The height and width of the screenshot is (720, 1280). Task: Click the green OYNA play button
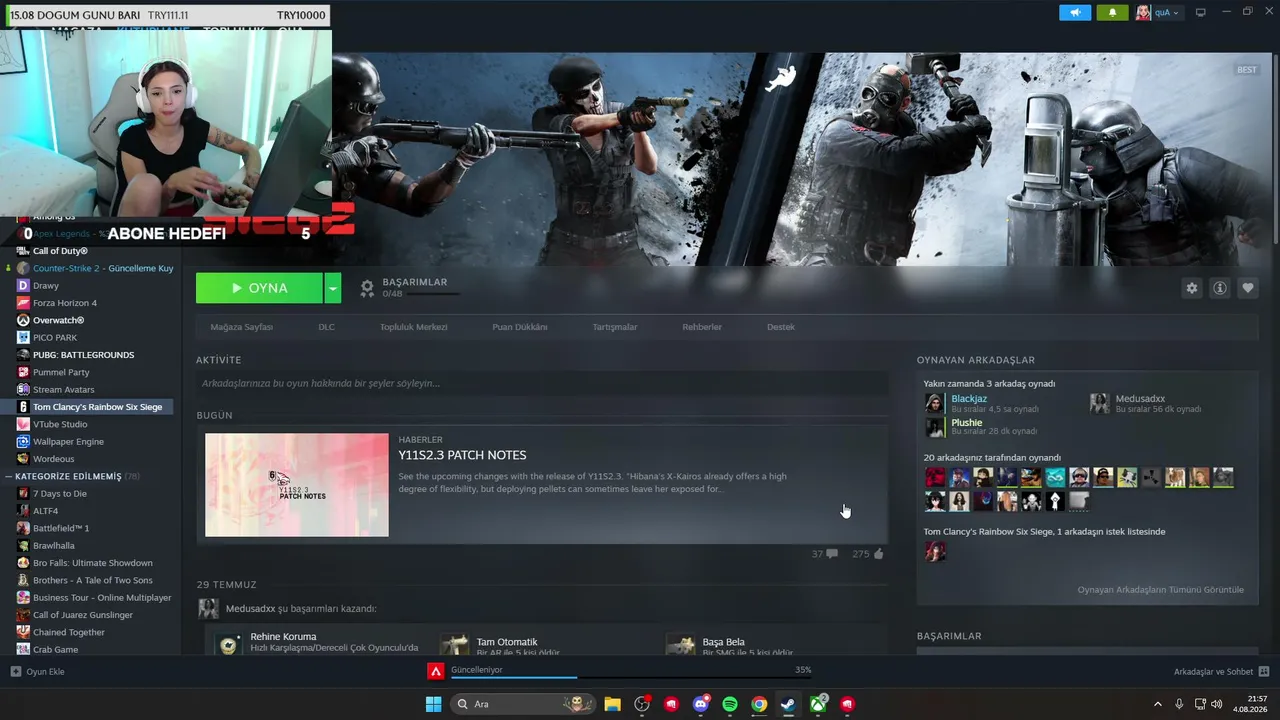[x=259, y=288]
